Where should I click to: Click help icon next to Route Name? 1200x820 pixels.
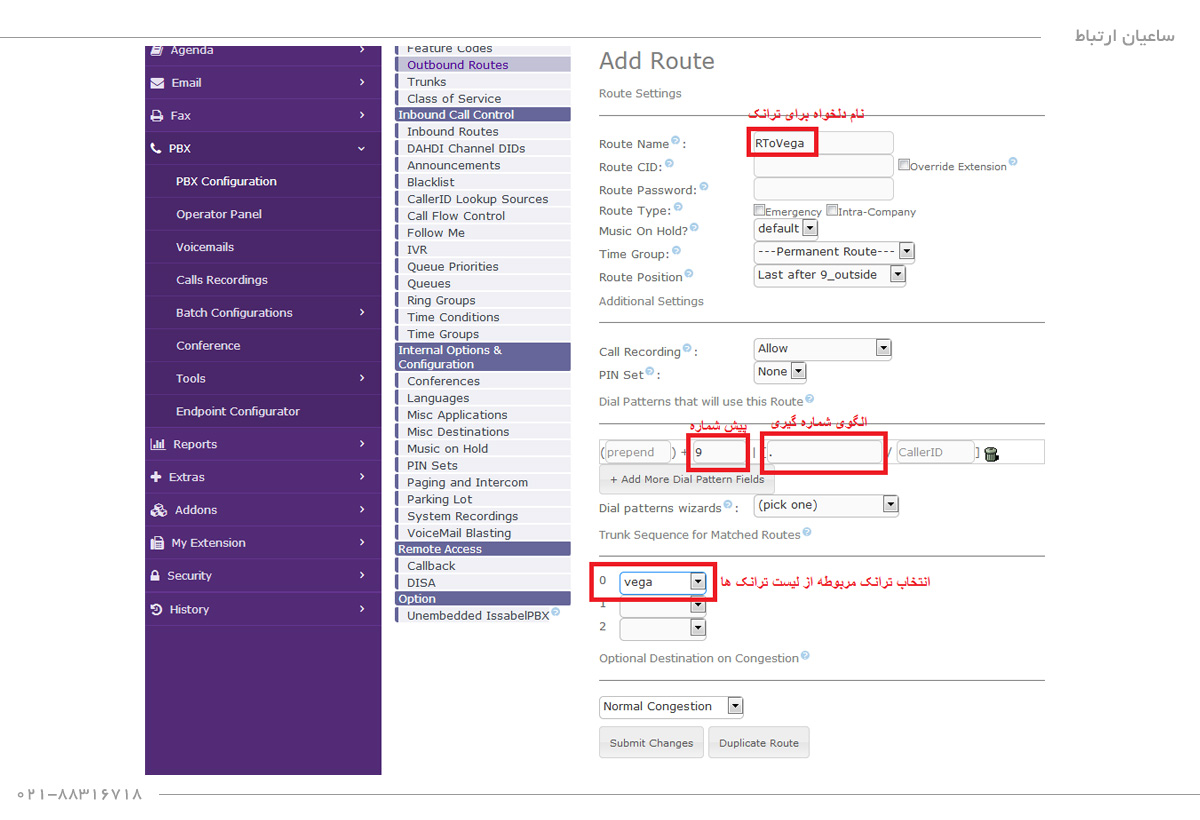coord(676,141)
